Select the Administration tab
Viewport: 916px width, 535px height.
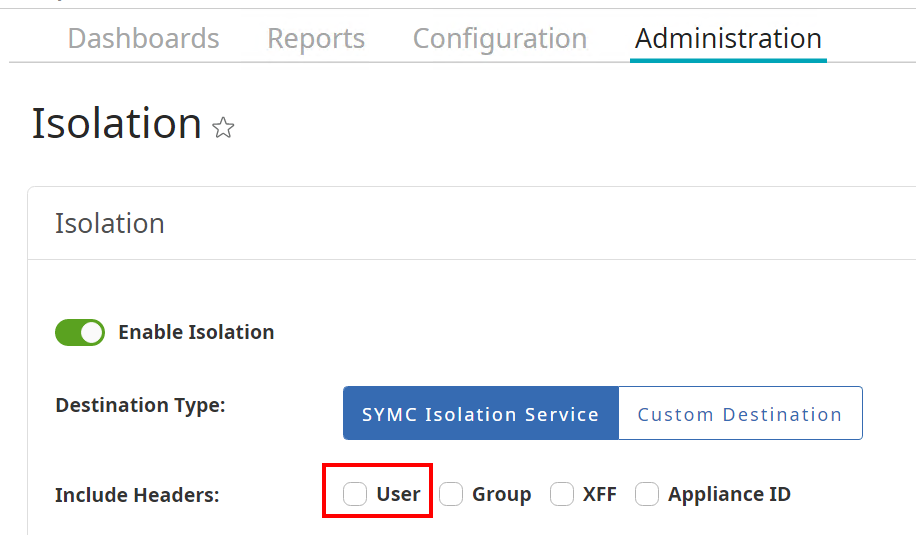(x=728, y=39)
